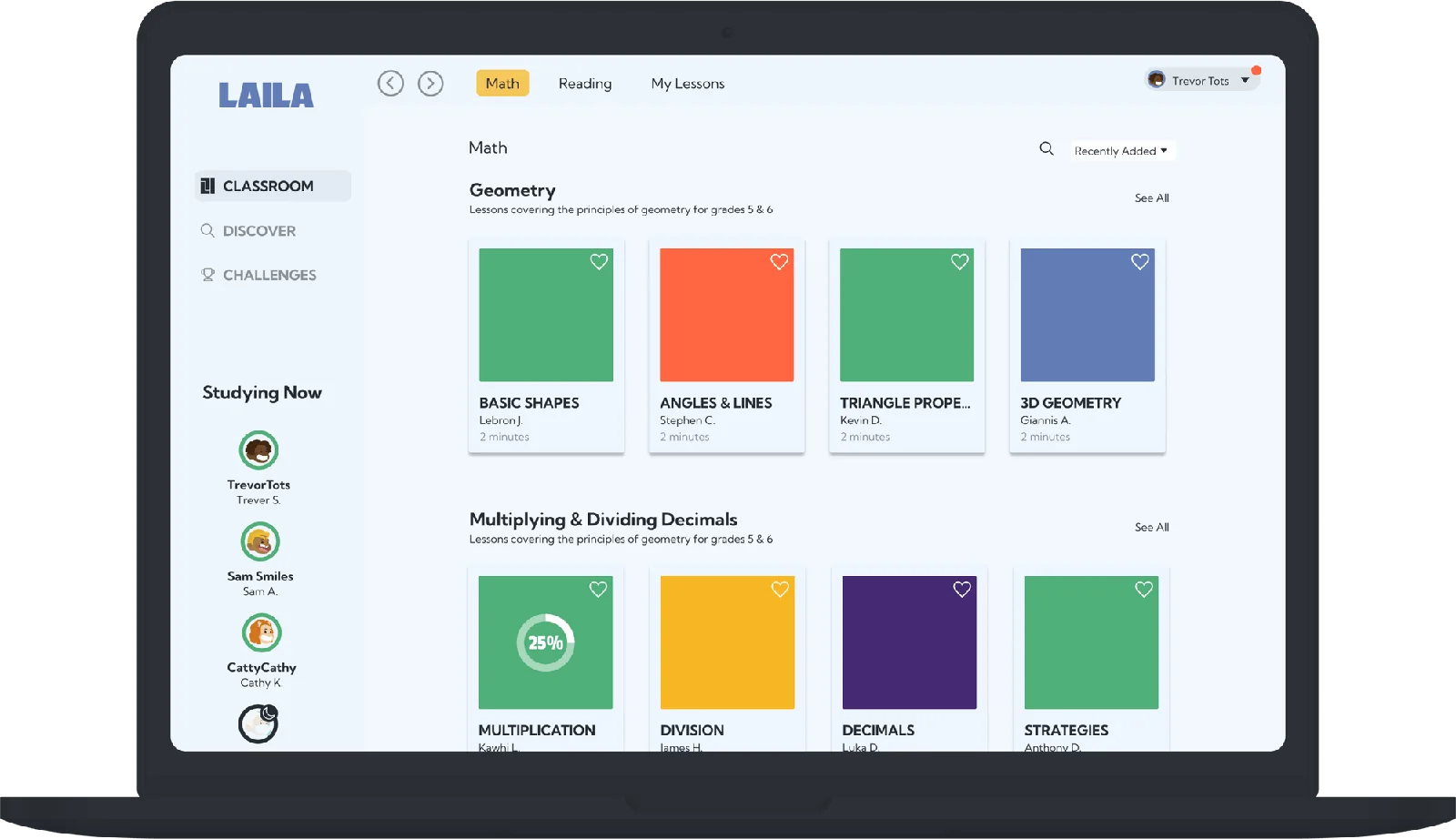Favorite the 3D Geometry lesson
The image size is (1456, 839).
pos(1140,262)
